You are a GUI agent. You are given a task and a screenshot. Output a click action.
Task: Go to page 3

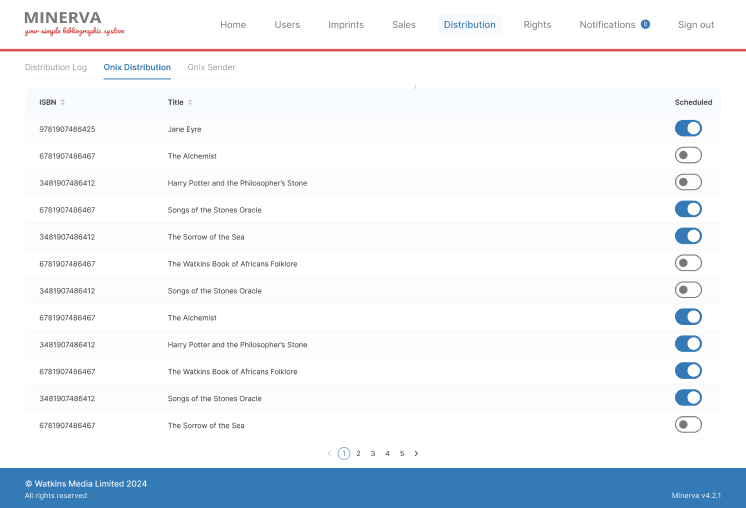tap(373, 453)
